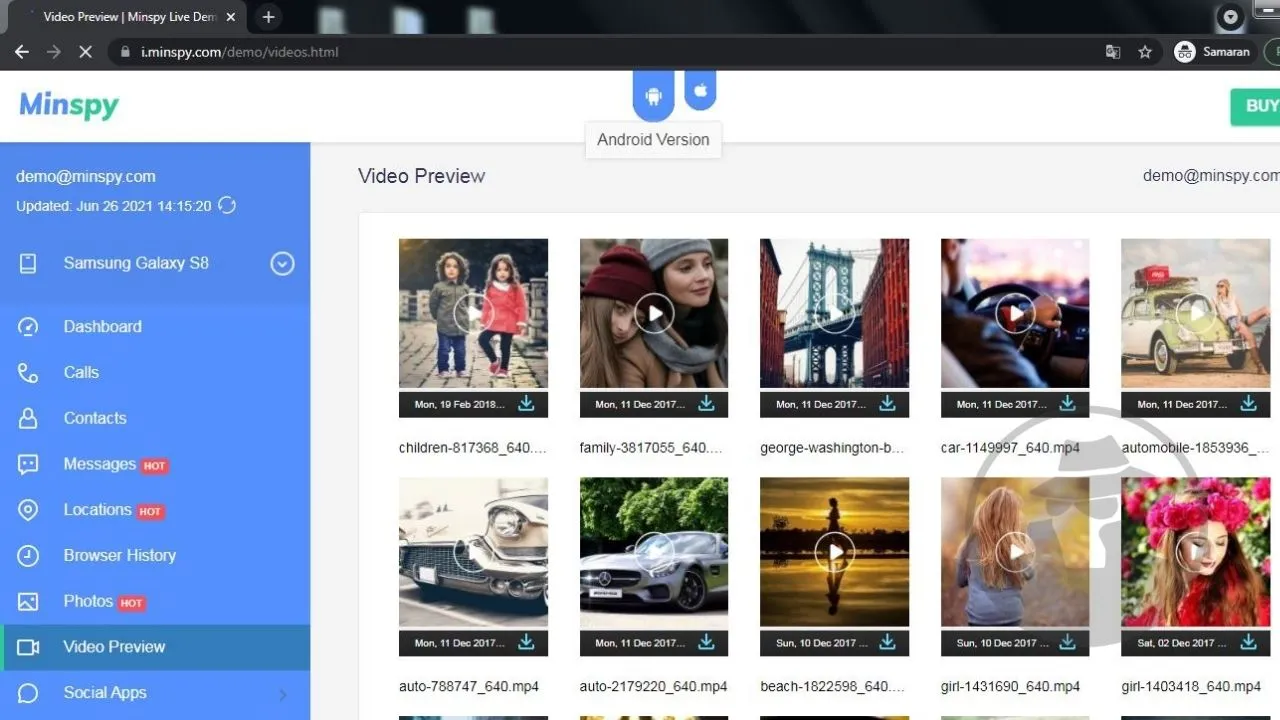This screenshot has height=720, width=1280.
Task: Open the Samaran incognito profile button
Action: tap(1212, 52)
